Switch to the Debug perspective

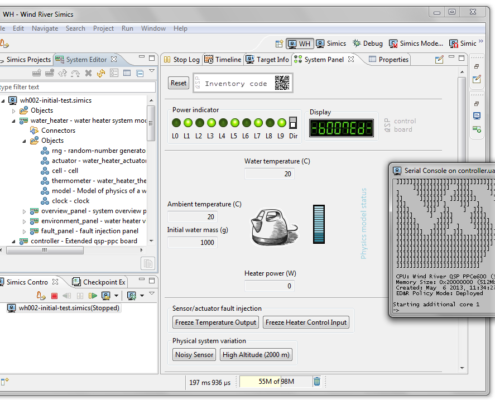pos(368,44)
